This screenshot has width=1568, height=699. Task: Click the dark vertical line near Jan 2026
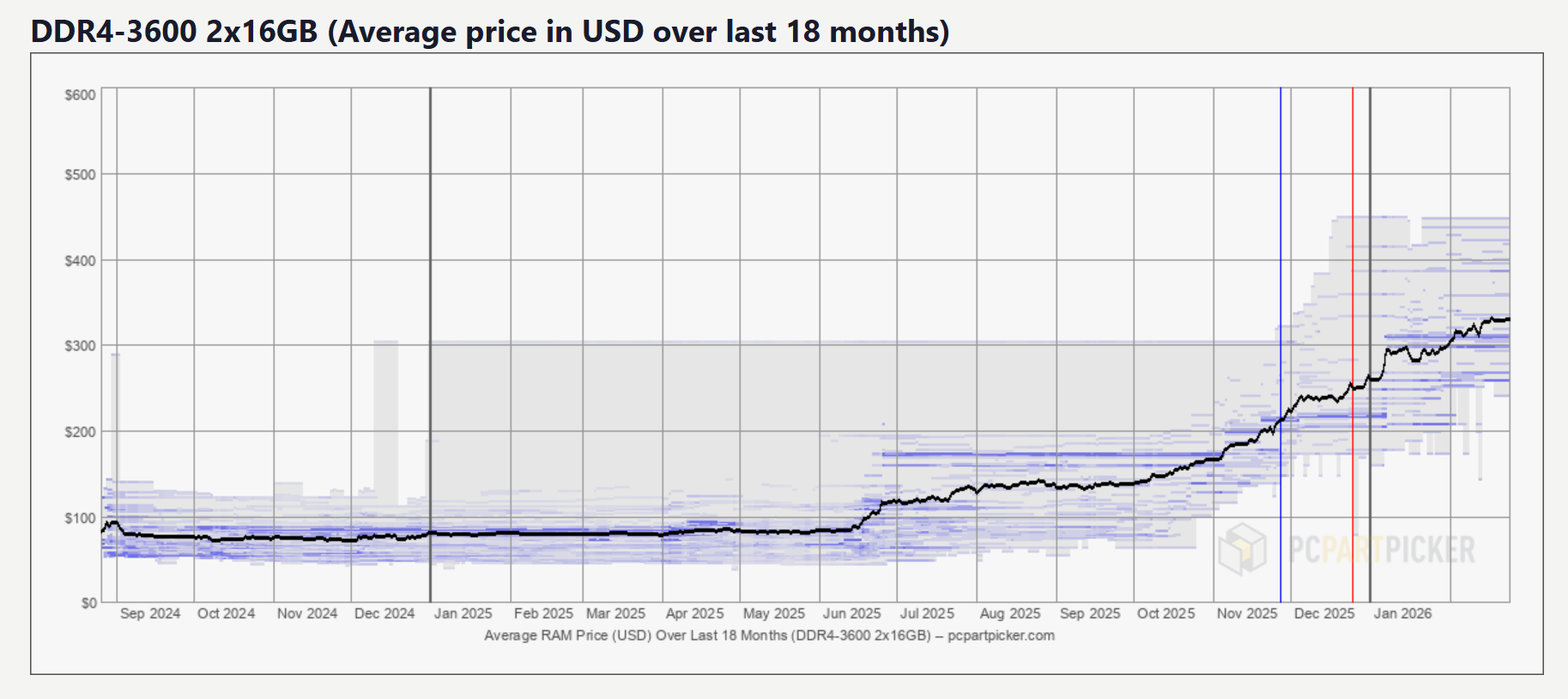click(x=1370, y=257)
